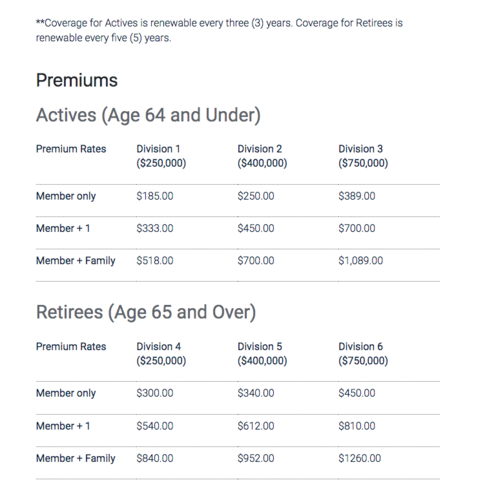Click the Division 5 ($400,000) column header
This screenshot has height=500, width=487.
point(262,353)
